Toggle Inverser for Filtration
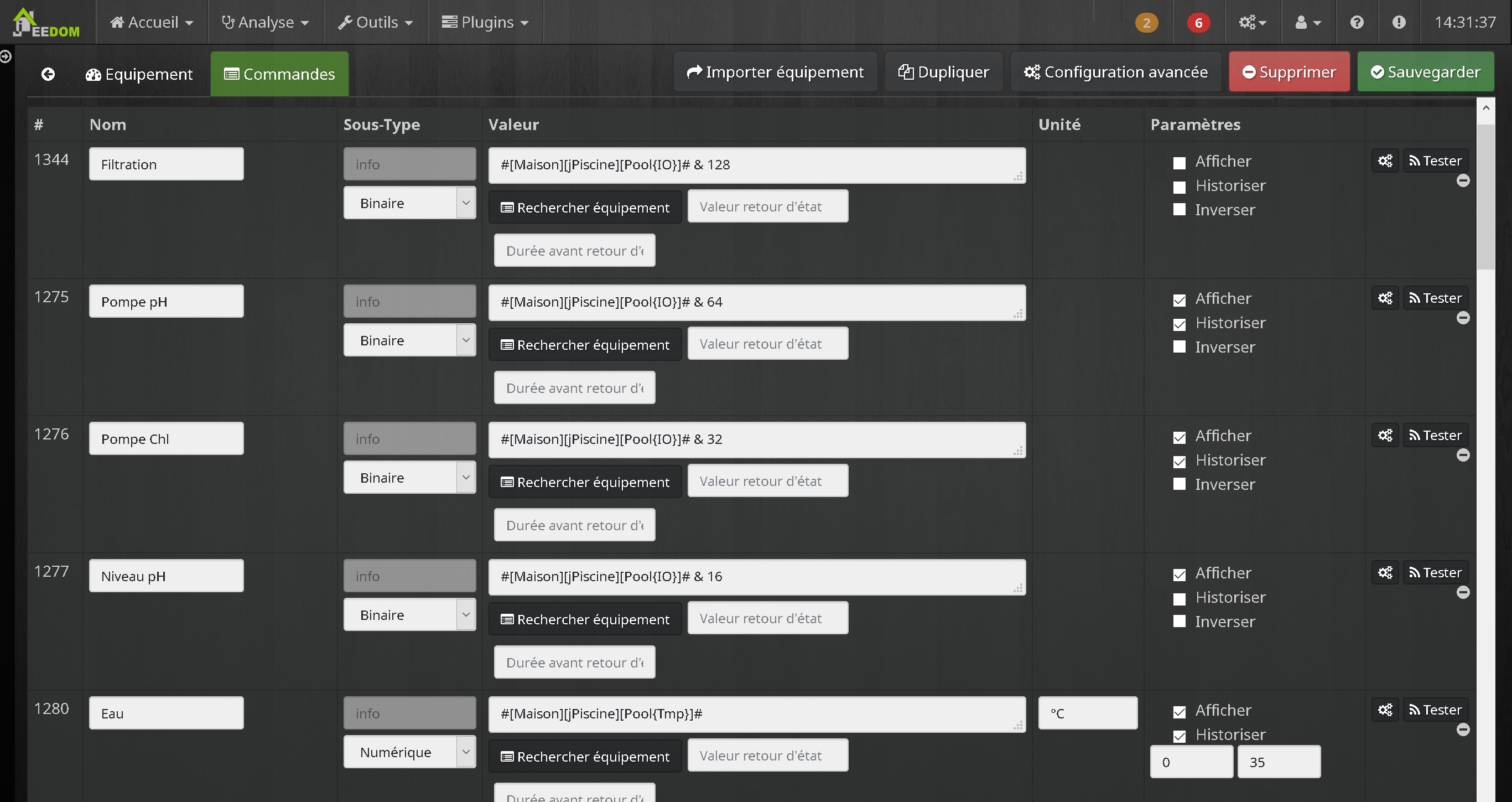 1179,210
